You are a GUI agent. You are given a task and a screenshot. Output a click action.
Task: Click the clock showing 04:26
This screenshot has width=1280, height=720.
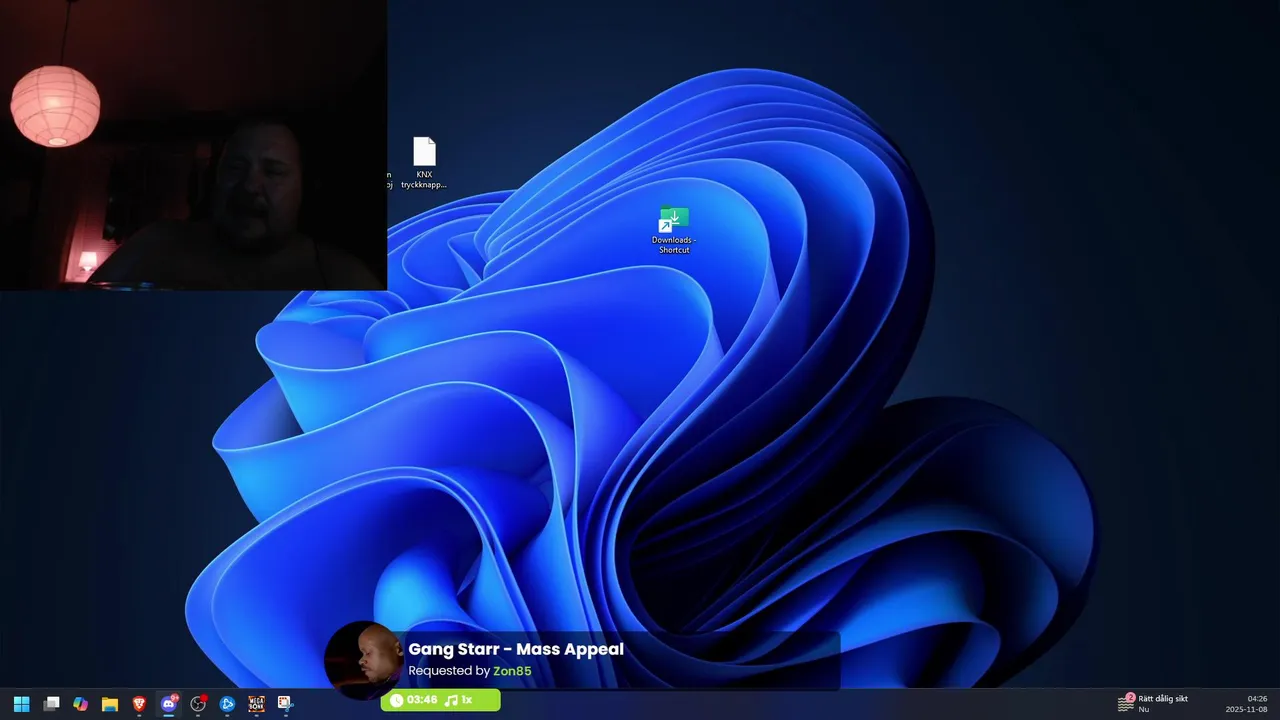pos(1257,698)
